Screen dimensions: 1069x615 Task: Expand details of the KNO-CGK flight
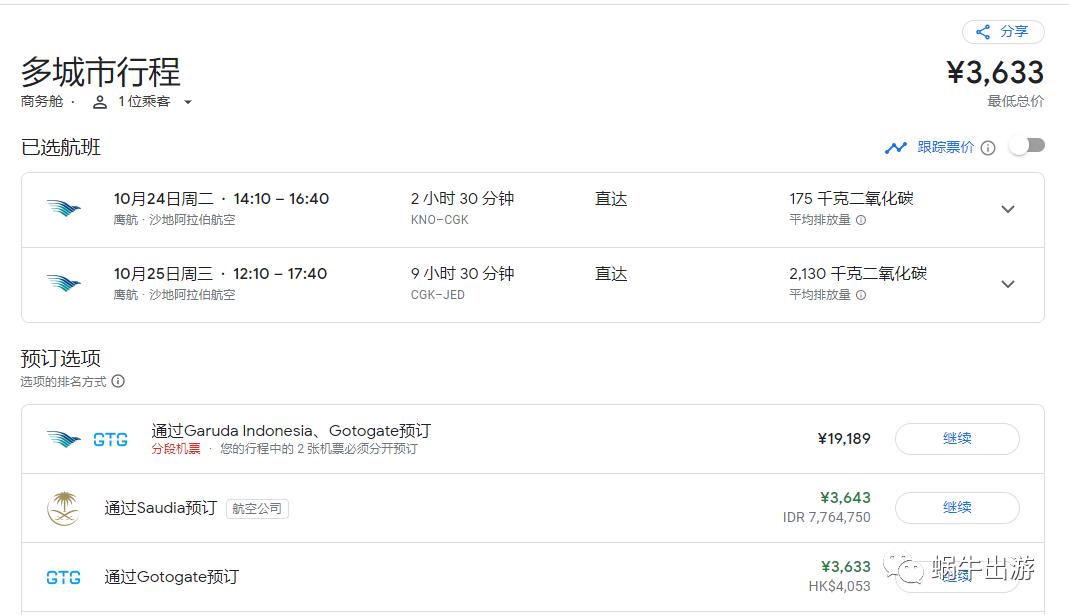[x=1008, y=209]
